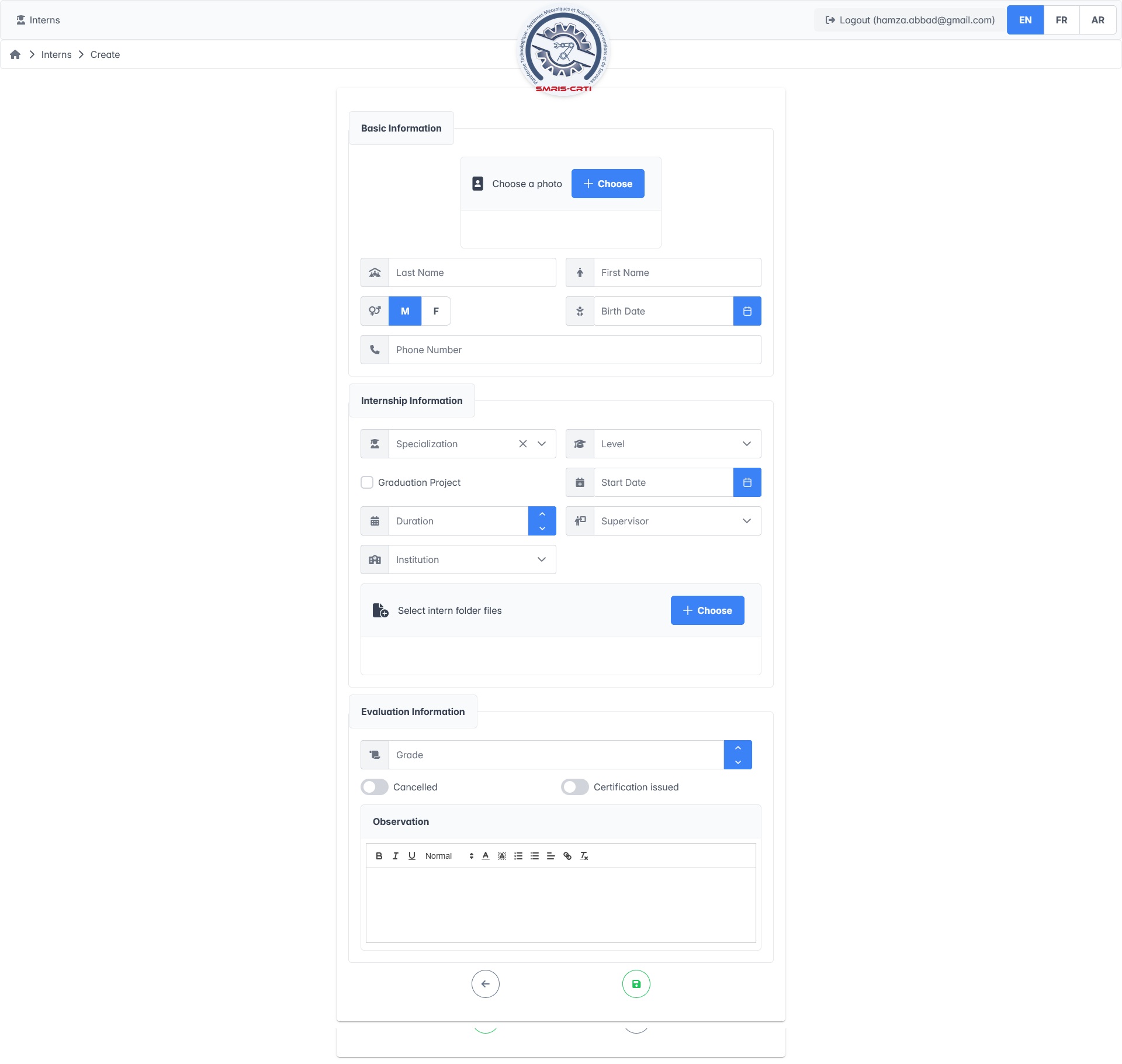
Task: Click the calendar icon beside Duration
Action: coord(375,521)
